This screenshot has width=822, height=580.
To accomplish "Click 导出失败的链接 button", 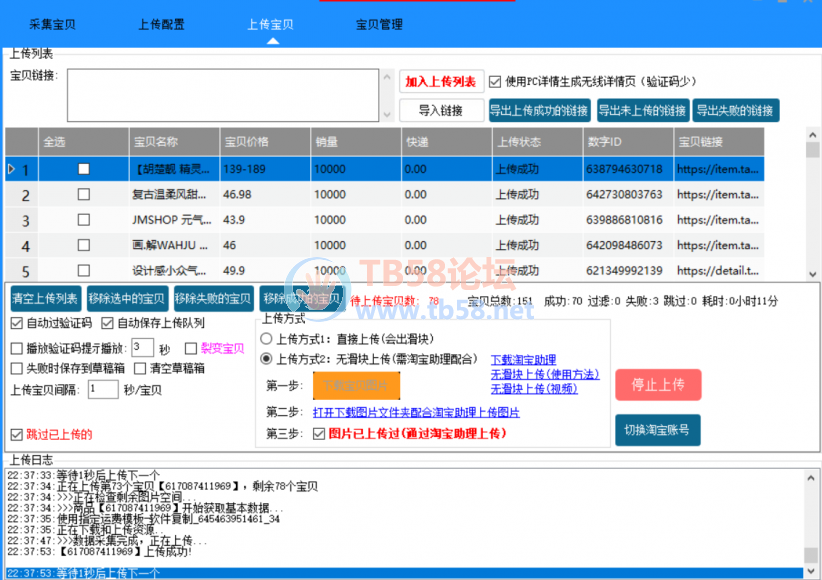I will click(x=736, y=111).
